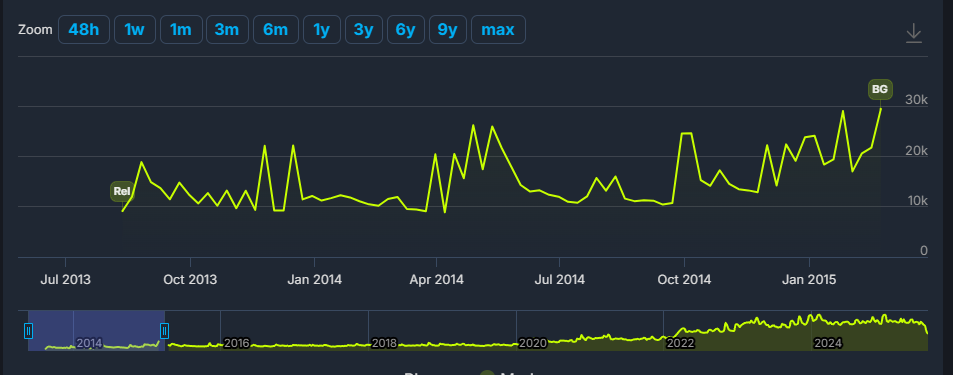
Task: Set zoom range to max
Action: point(498,30)
